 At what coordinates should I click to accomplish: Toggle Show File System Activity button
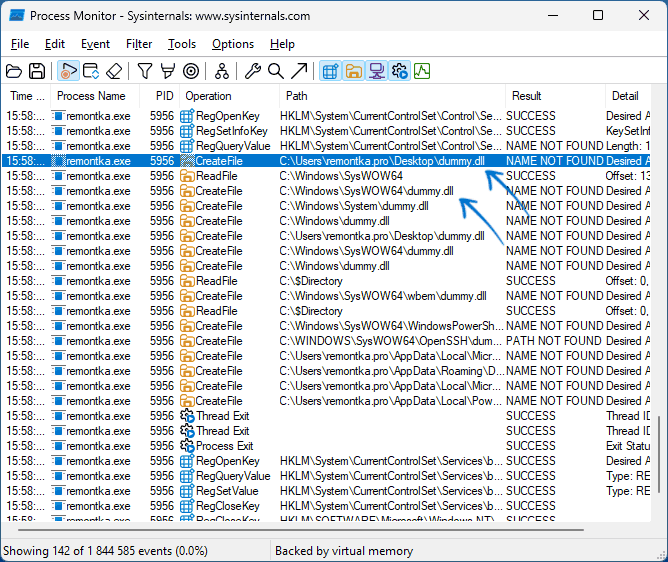(354, 71)
